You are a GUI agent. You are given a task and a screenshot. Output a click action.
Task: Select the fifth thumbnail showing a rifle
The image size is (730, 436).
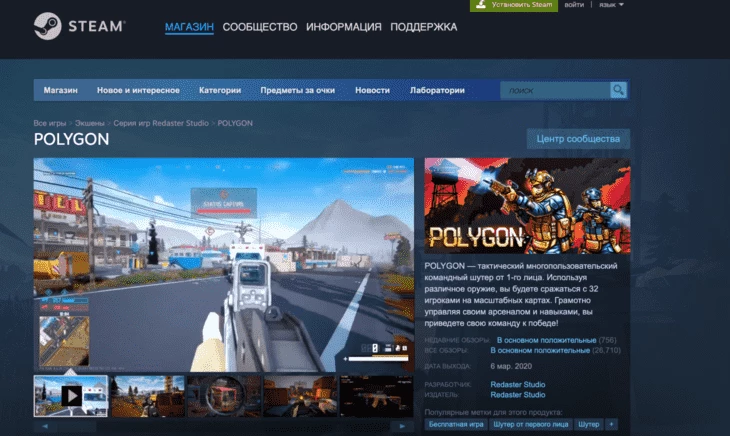(x=377, y=396)
